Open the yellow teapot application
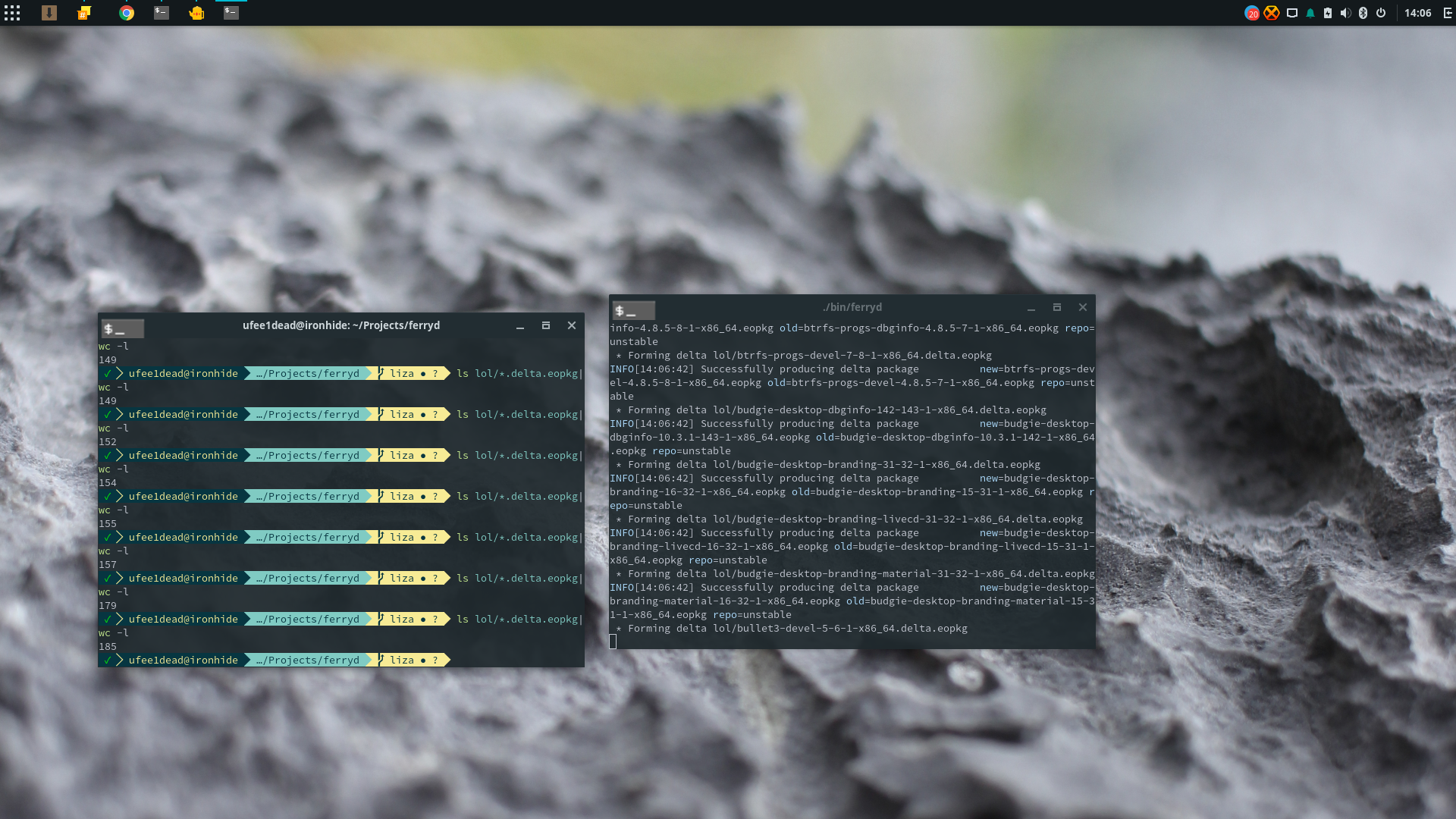The height and width of the screenshot is (819, 1456). click(x=196, y=13)
